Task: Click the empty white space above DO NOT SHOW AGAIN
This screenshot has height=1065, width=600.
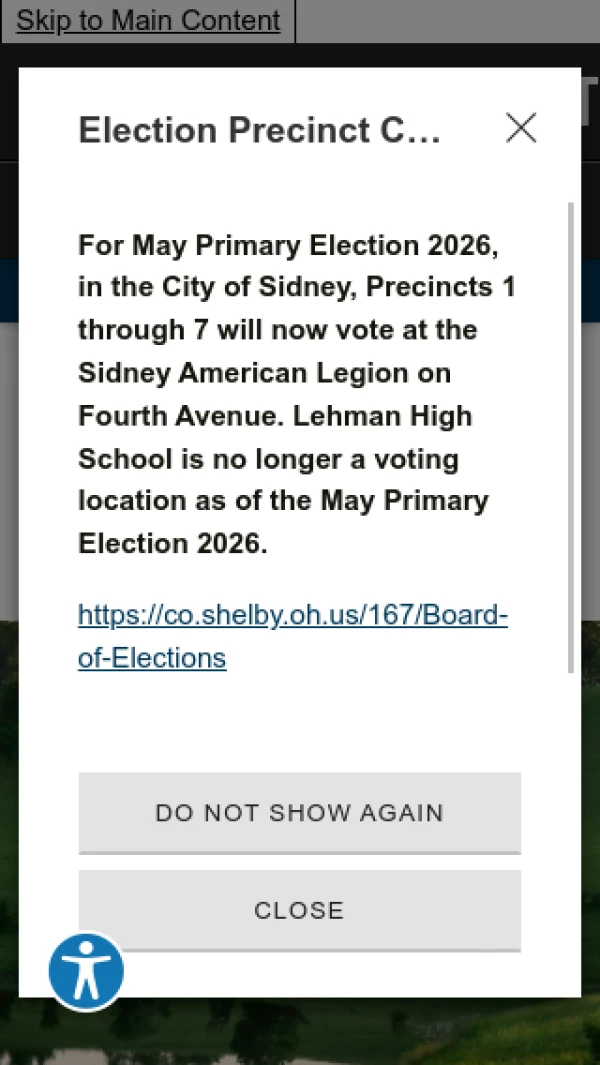Action: (x=300, y=723)
